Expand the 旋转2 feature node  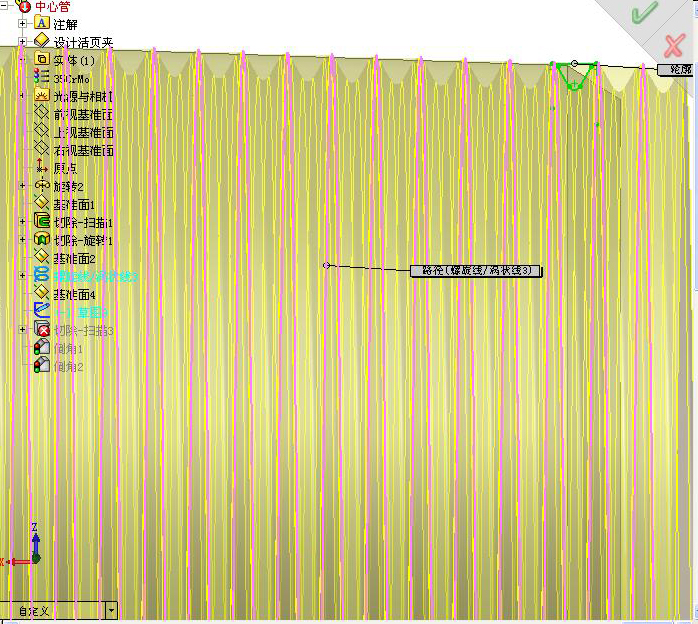(x=22, y=186)
